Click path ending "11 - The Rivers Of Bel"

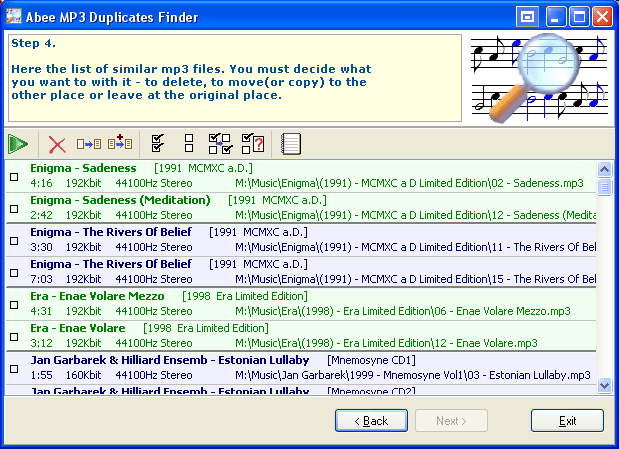416,247
